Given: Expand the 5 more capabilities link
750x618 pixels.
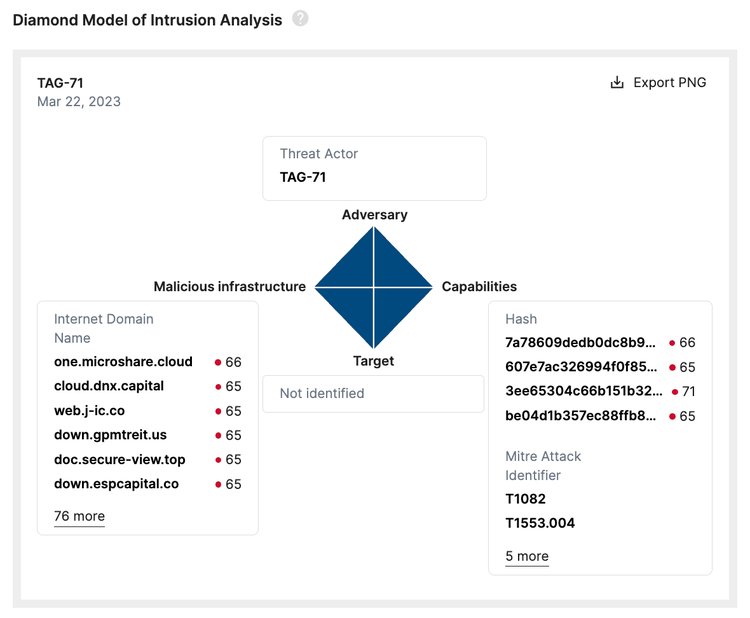Looking at the screenshot, I should pos(527,556).
